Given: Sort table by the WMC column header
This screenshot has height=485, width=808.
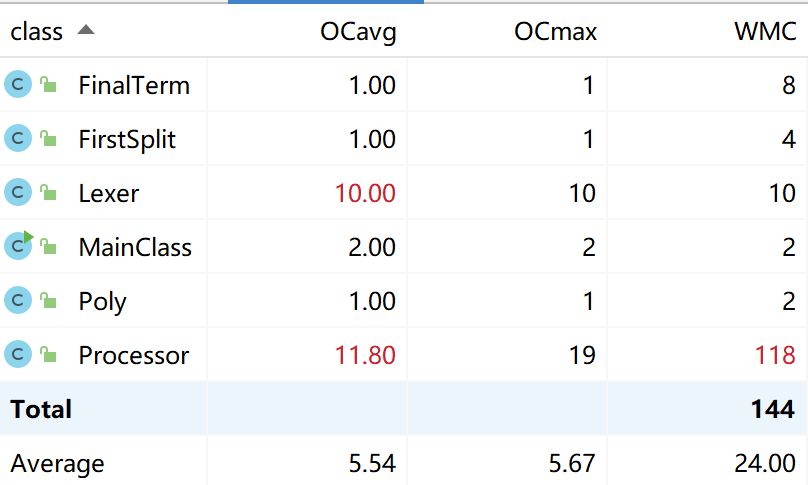Looking at the screenshot, I should click(764, 32).
